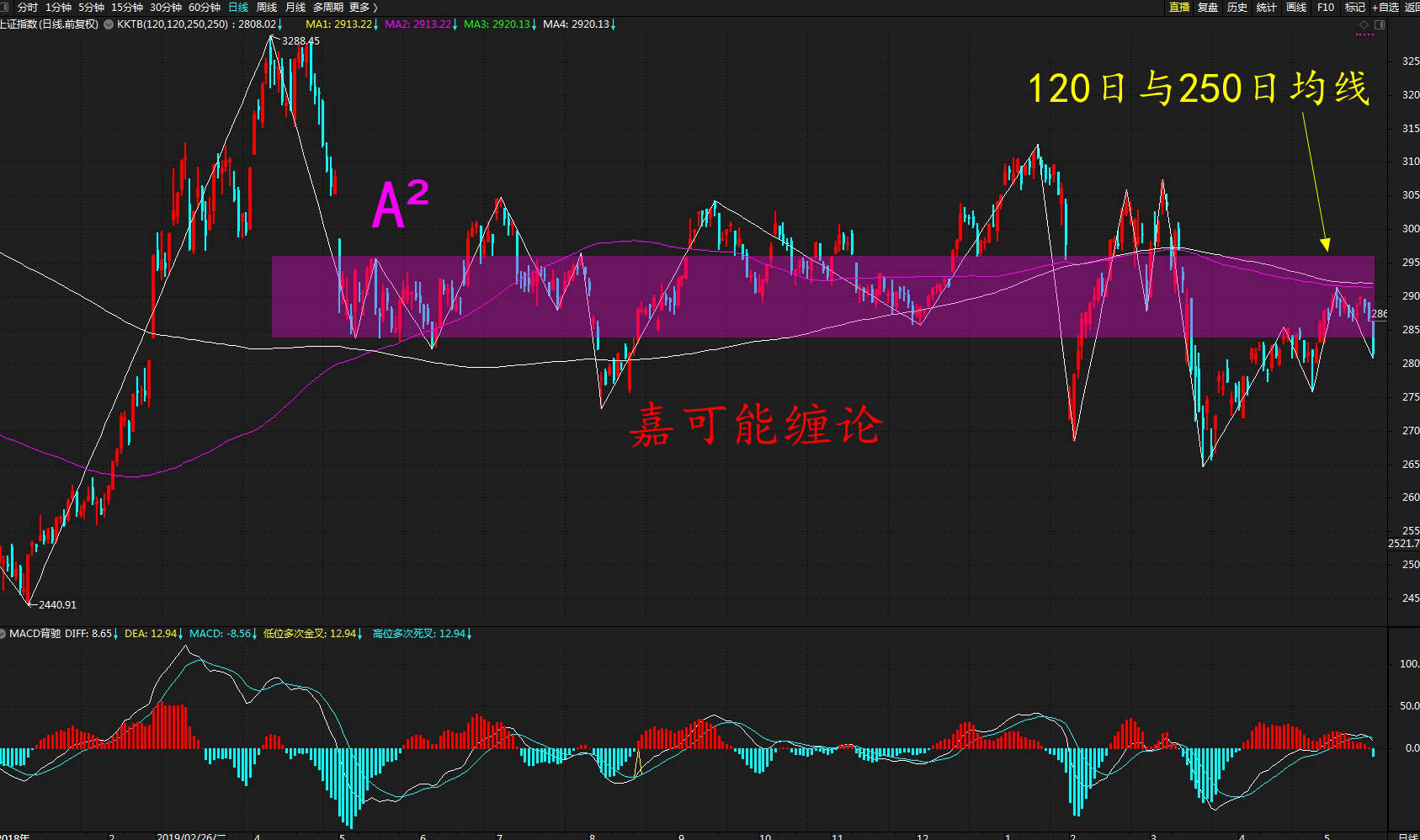Switch to the 60分钟 period
Viewport: 1420px width, 840px height.
[x=204, y=7]
